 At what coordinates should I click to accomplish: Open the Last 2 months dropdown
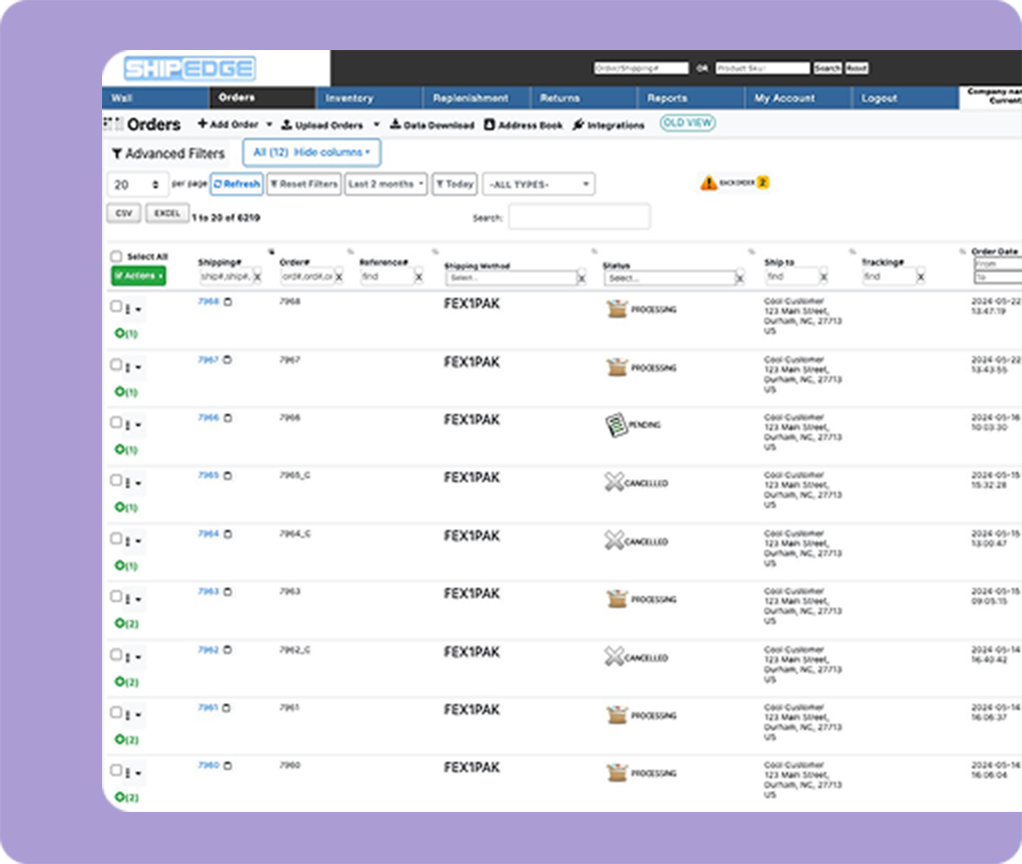[x=386, y=185]
